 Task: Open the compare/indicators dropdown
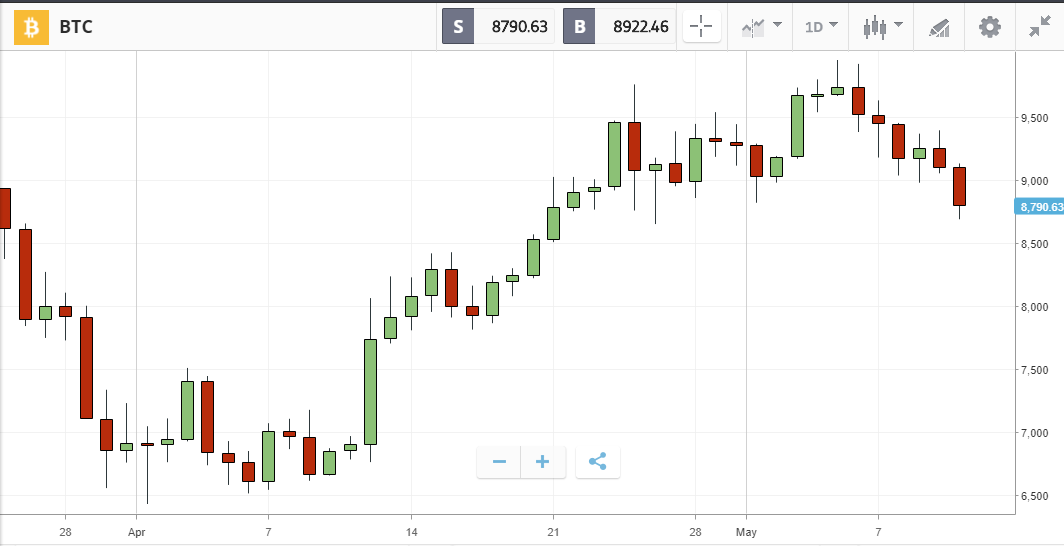[761, 27]
